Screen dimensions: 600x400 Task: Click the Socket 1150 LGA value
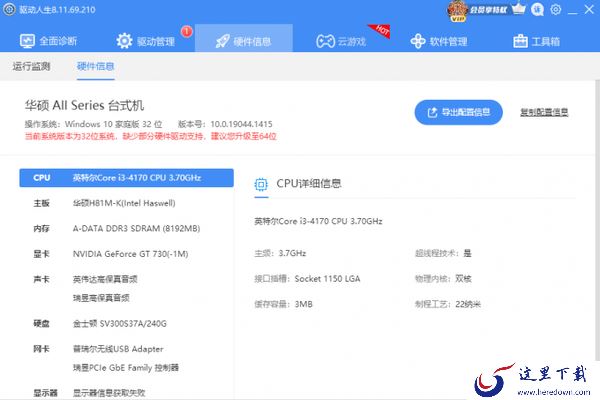click(327, 279)
